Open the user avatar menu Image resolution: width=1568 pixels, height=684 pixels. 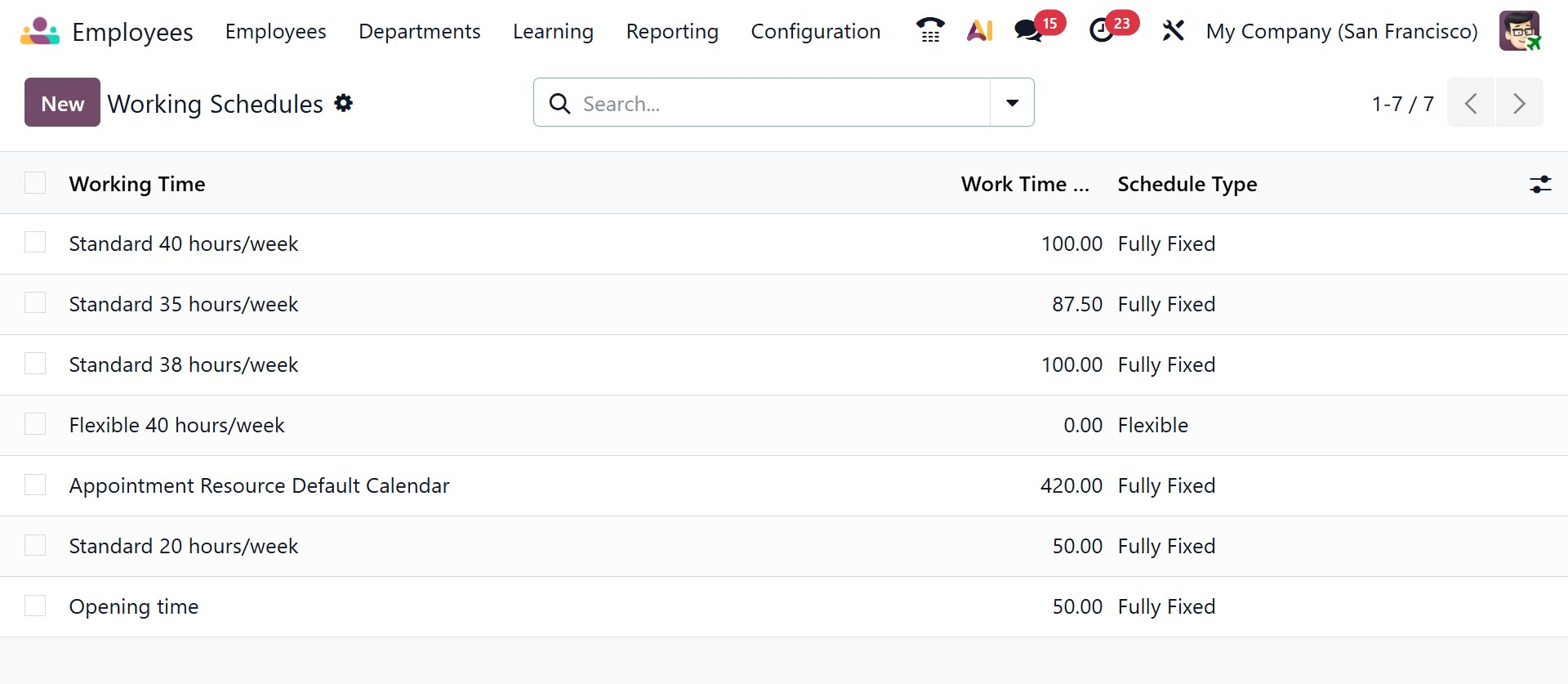coord(1519,31)
